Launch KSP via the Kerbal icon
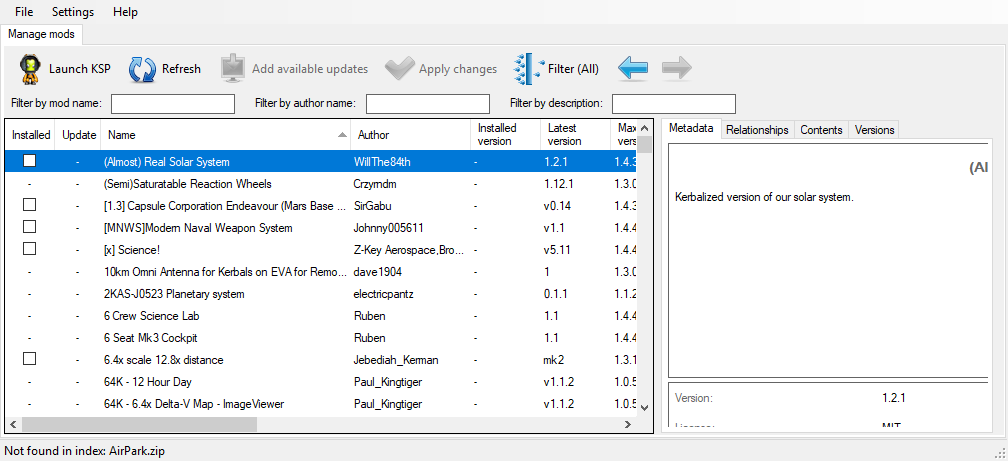 pyautogui.click(x=30, y=69)
